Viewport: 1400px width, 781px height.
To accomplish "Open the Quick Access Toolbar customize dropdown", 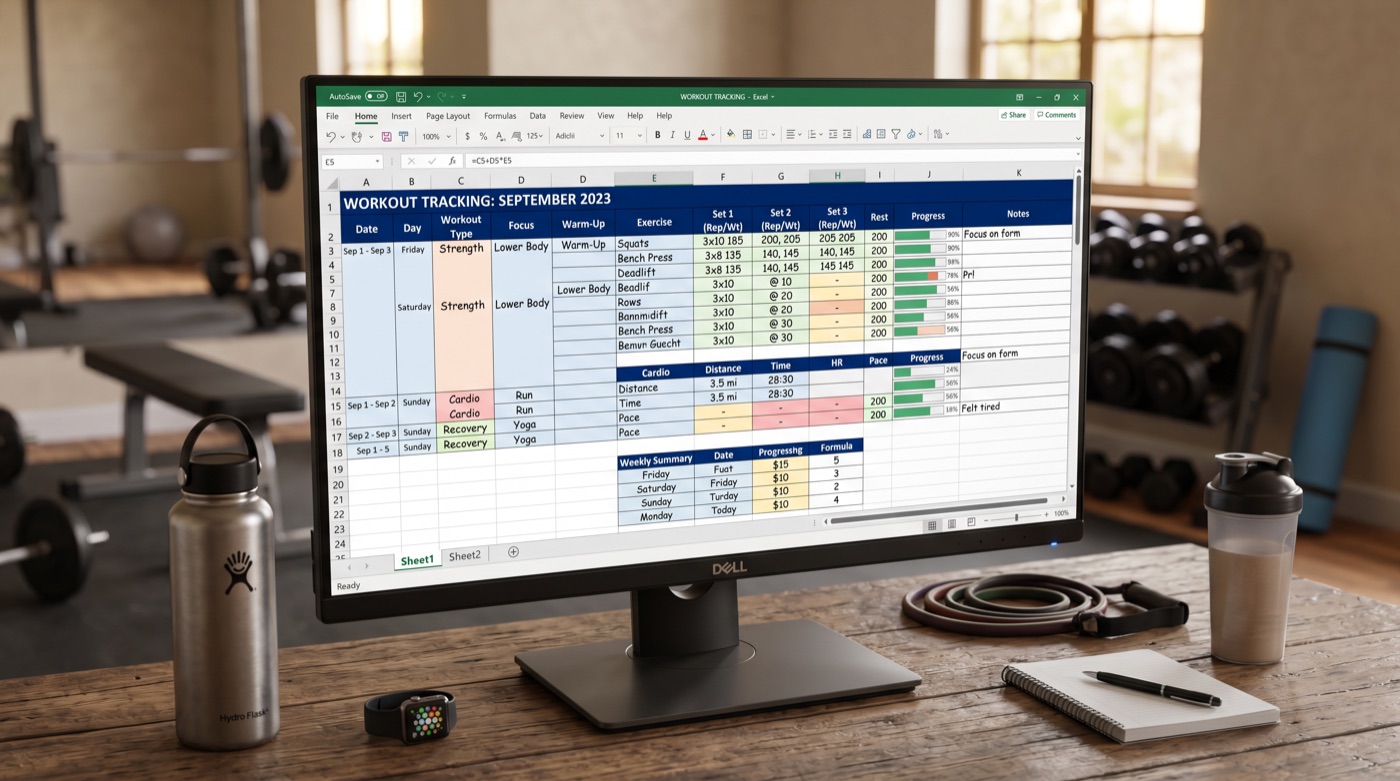I will pyautogui.click(x=464, y=97).
